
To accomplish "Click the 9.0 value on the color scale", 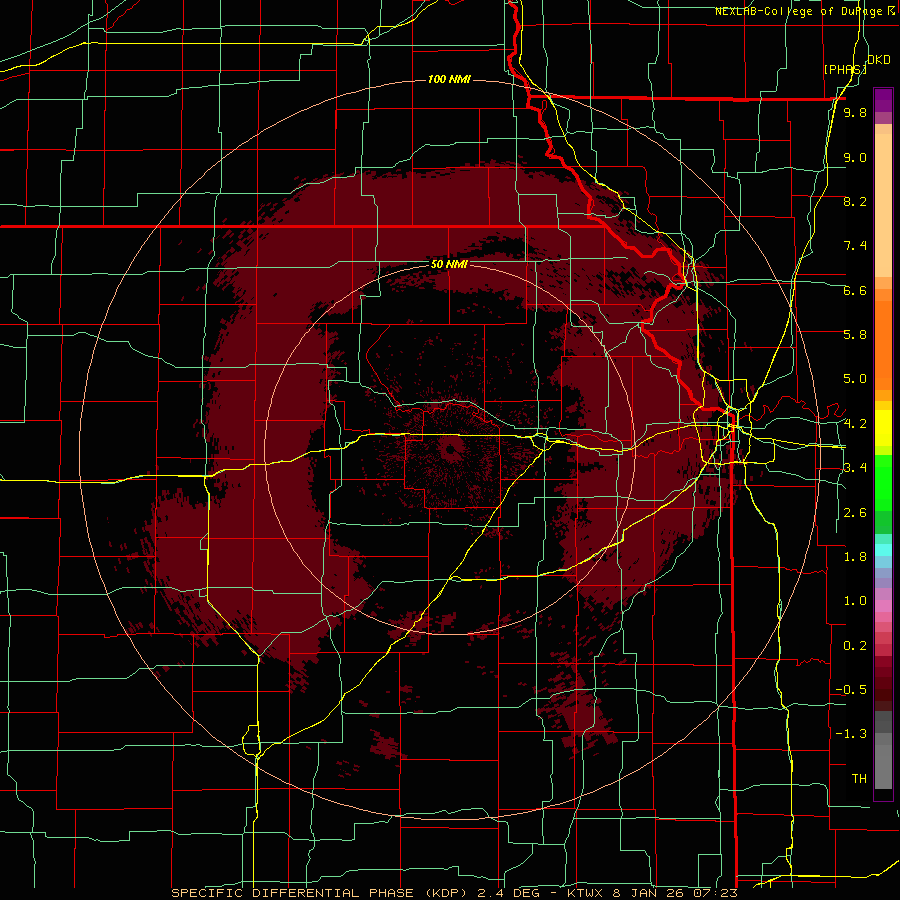I will pyautogui.click(x=855, y=157).
